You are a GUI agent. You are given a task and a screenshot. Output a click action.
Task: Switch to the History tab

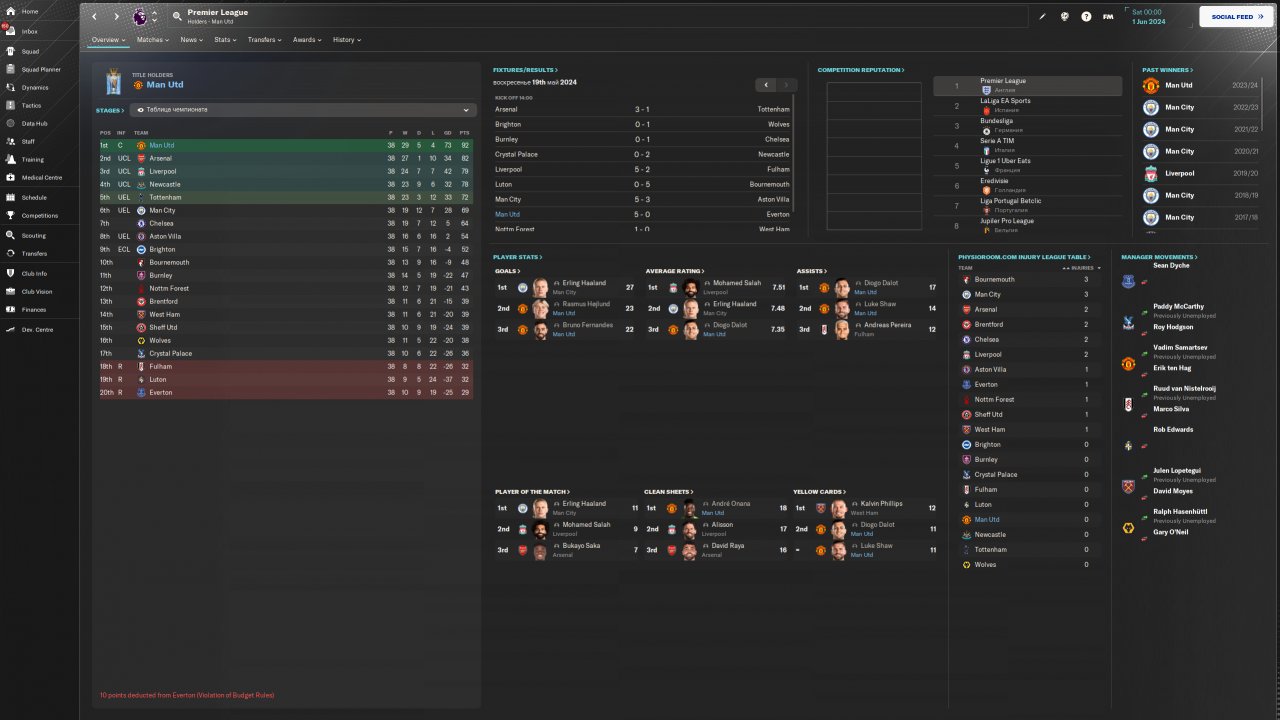[x=346, y=40]
